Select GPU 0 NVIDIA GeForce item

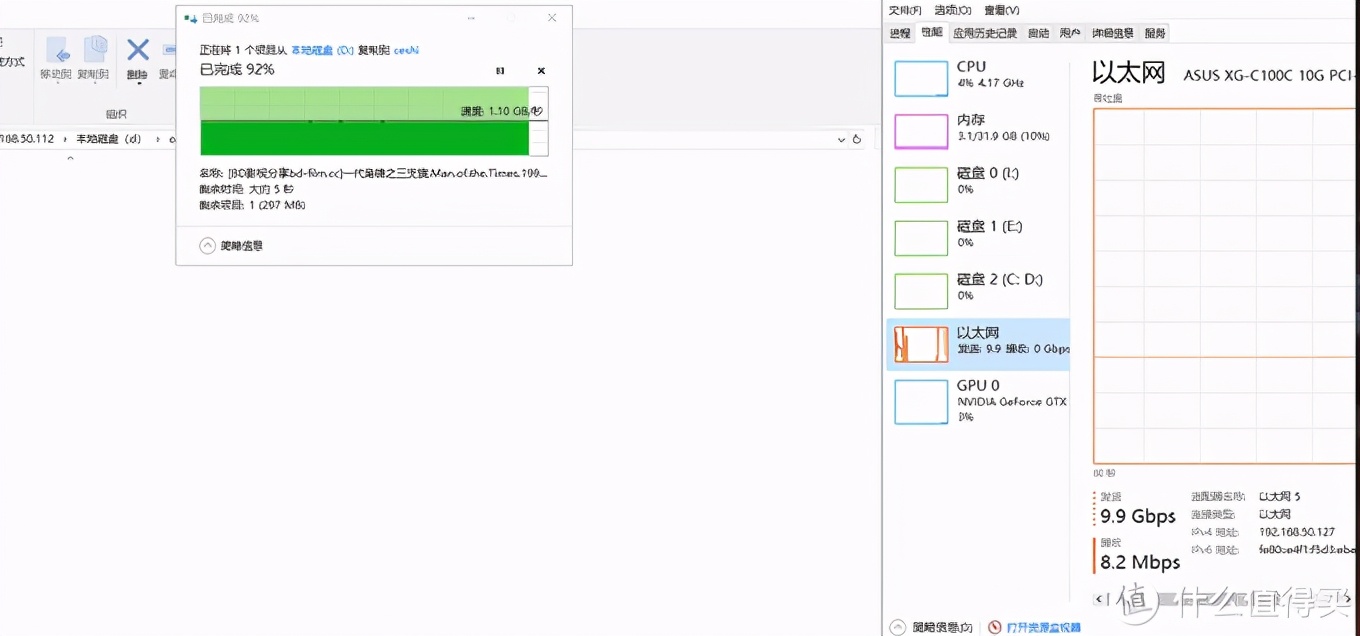(978, 400)
